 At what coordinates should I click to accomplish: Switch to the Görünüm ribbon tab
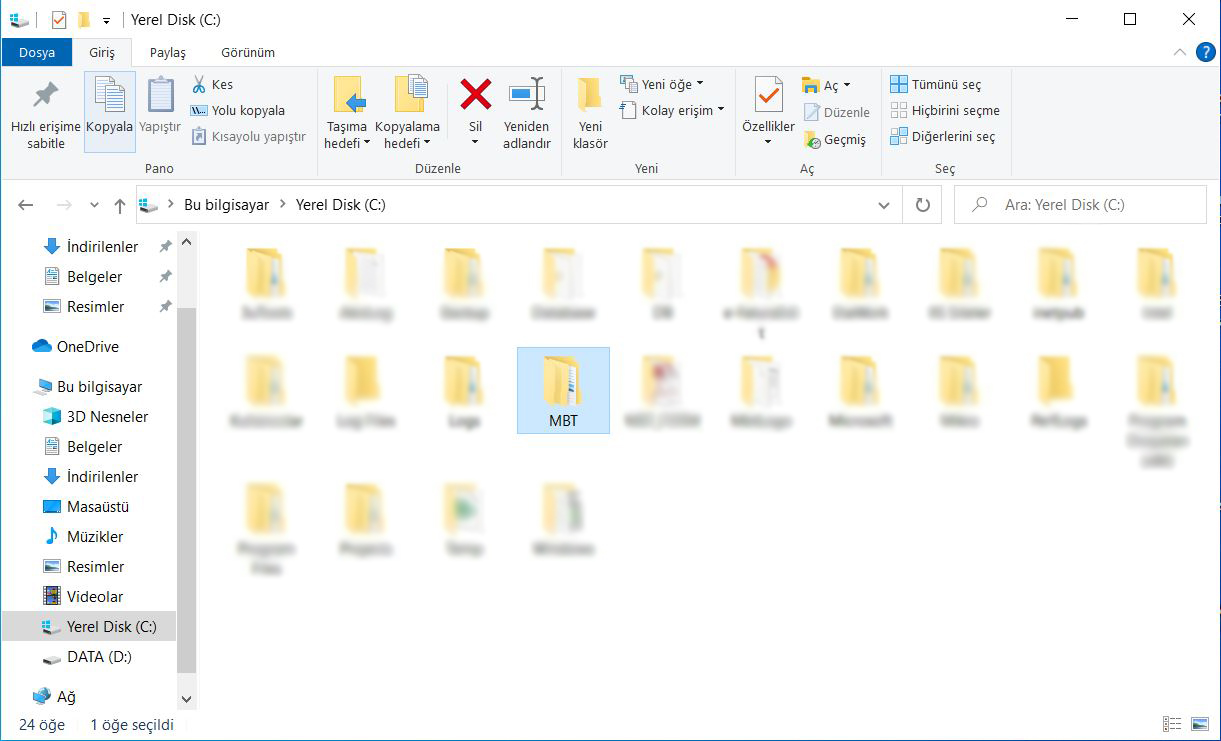point(248,52)
